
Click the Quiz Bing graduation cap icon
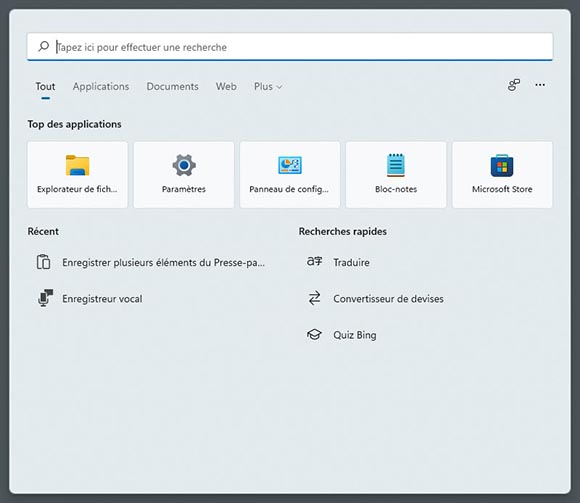[x=314, y=334]
